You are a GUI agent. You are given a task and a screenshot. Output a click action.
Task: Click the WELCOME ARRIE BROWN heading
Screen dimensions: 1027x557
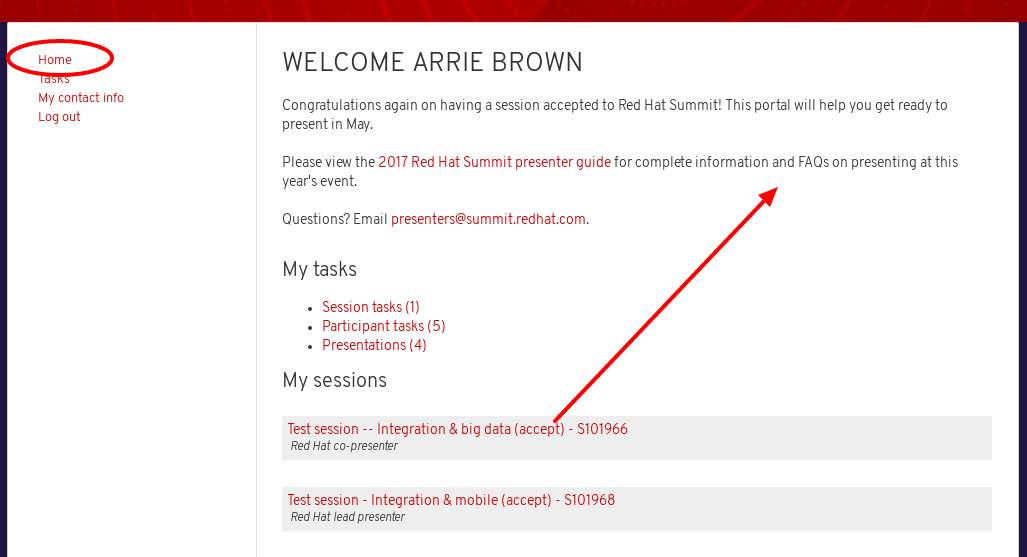432,62
